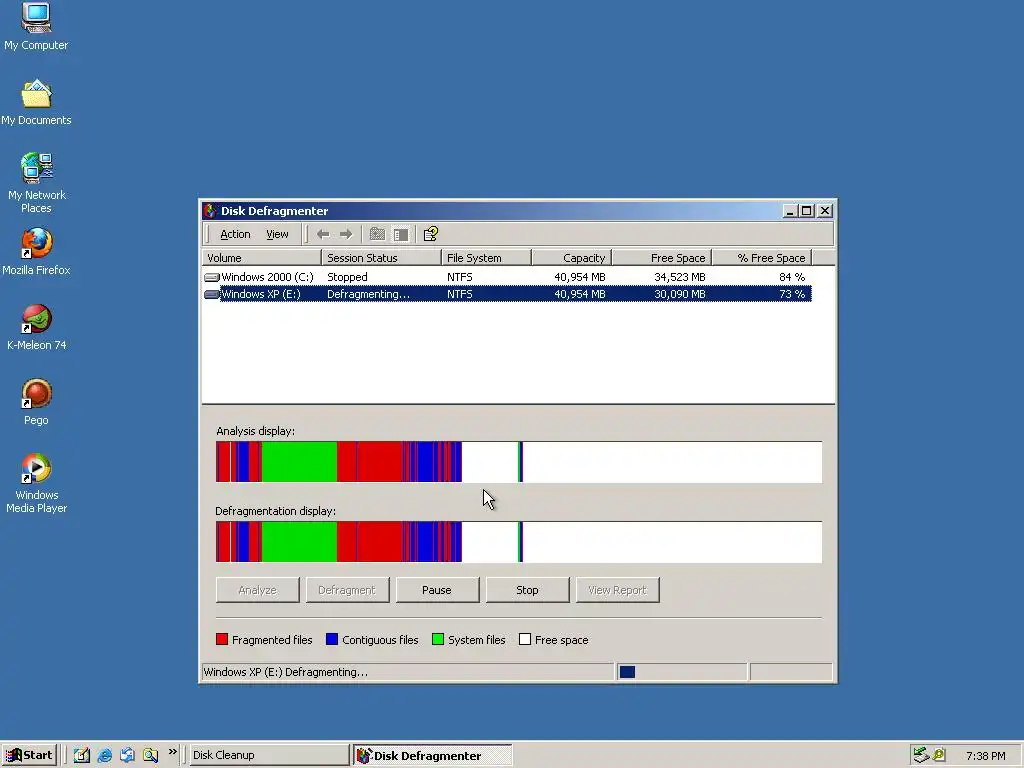1024x768 pixels.
Task: Open the View menu
Action: coord(277,234)
